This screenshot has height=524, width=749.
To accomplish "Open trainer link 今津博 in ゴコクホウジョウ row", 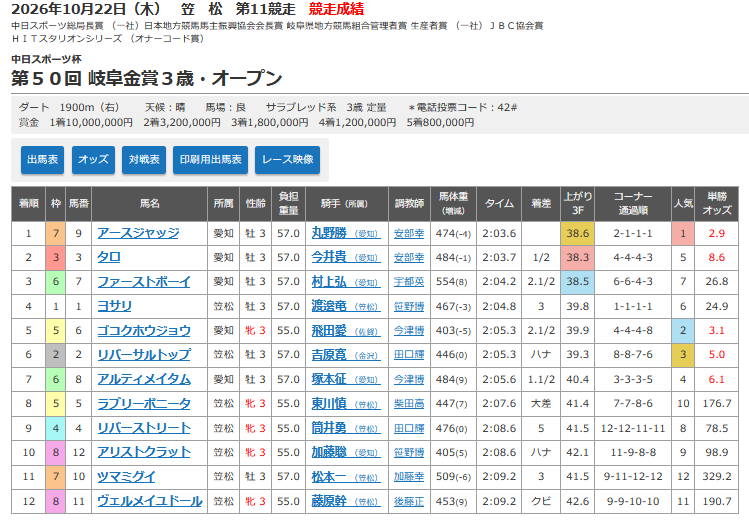I will point(409,331).
